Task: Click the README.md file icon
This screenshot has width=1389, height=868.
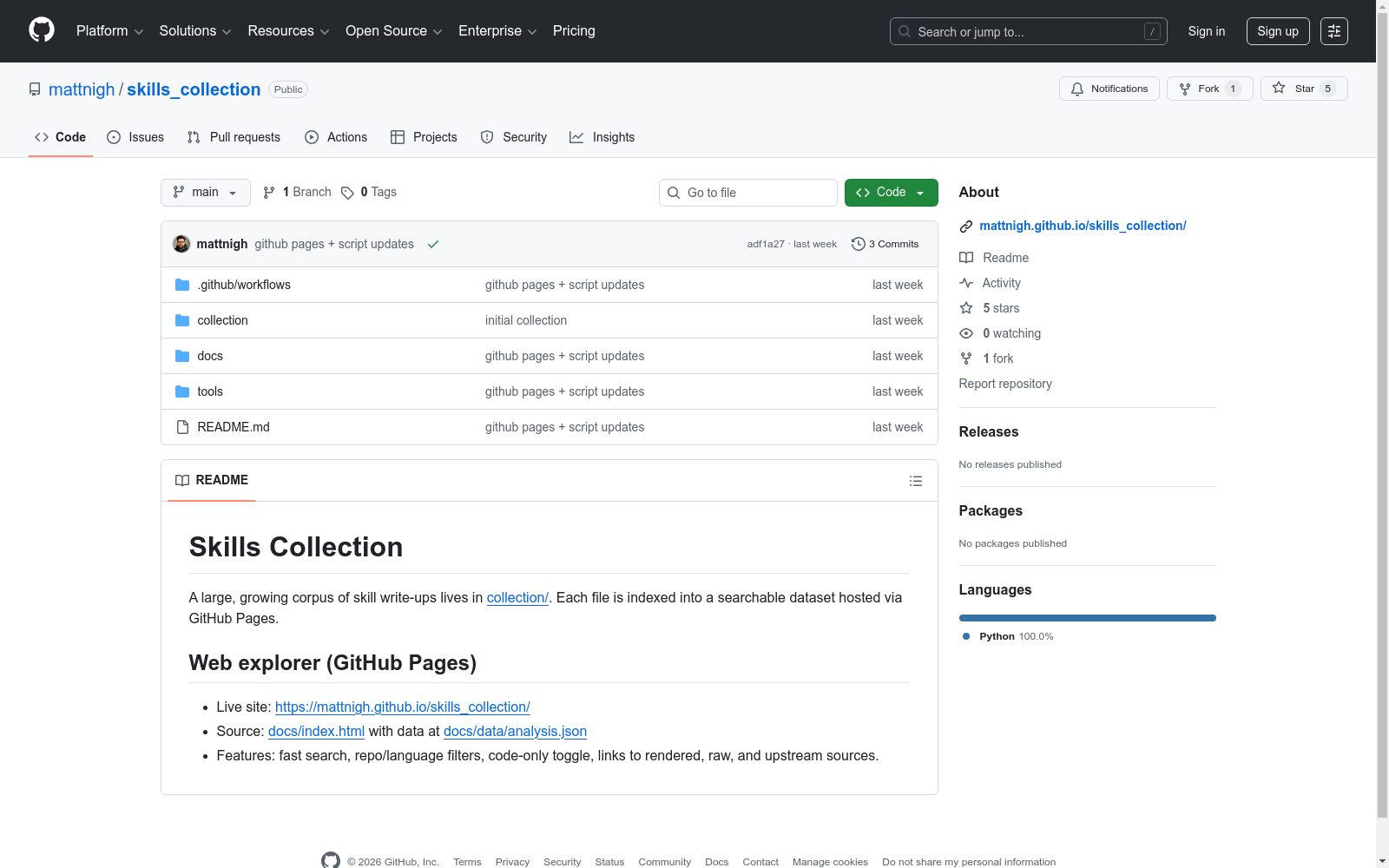Action: pos(182,427)
